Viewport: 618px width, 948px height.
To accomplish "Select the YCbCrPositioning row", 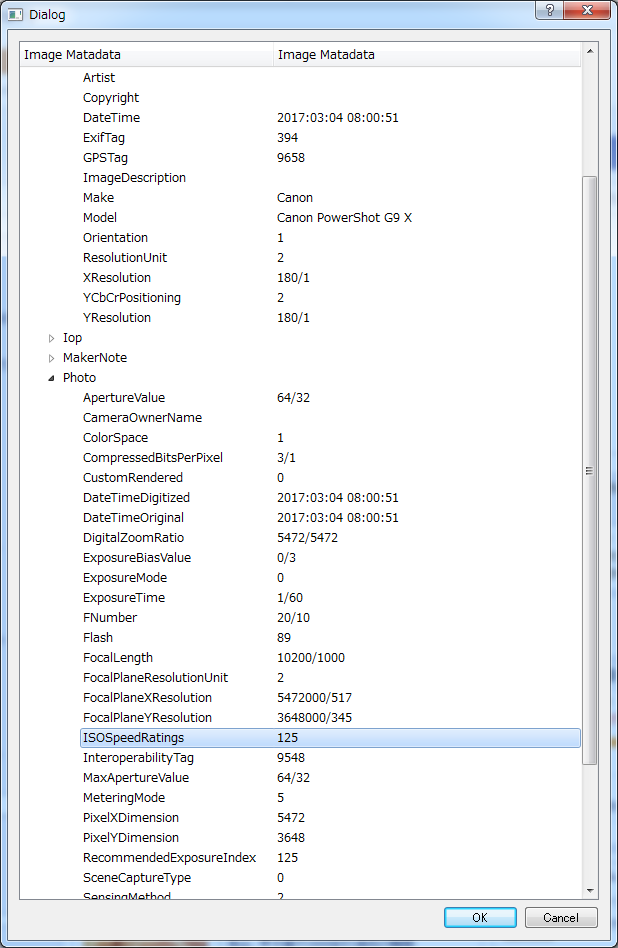I will tap(330, 297).
